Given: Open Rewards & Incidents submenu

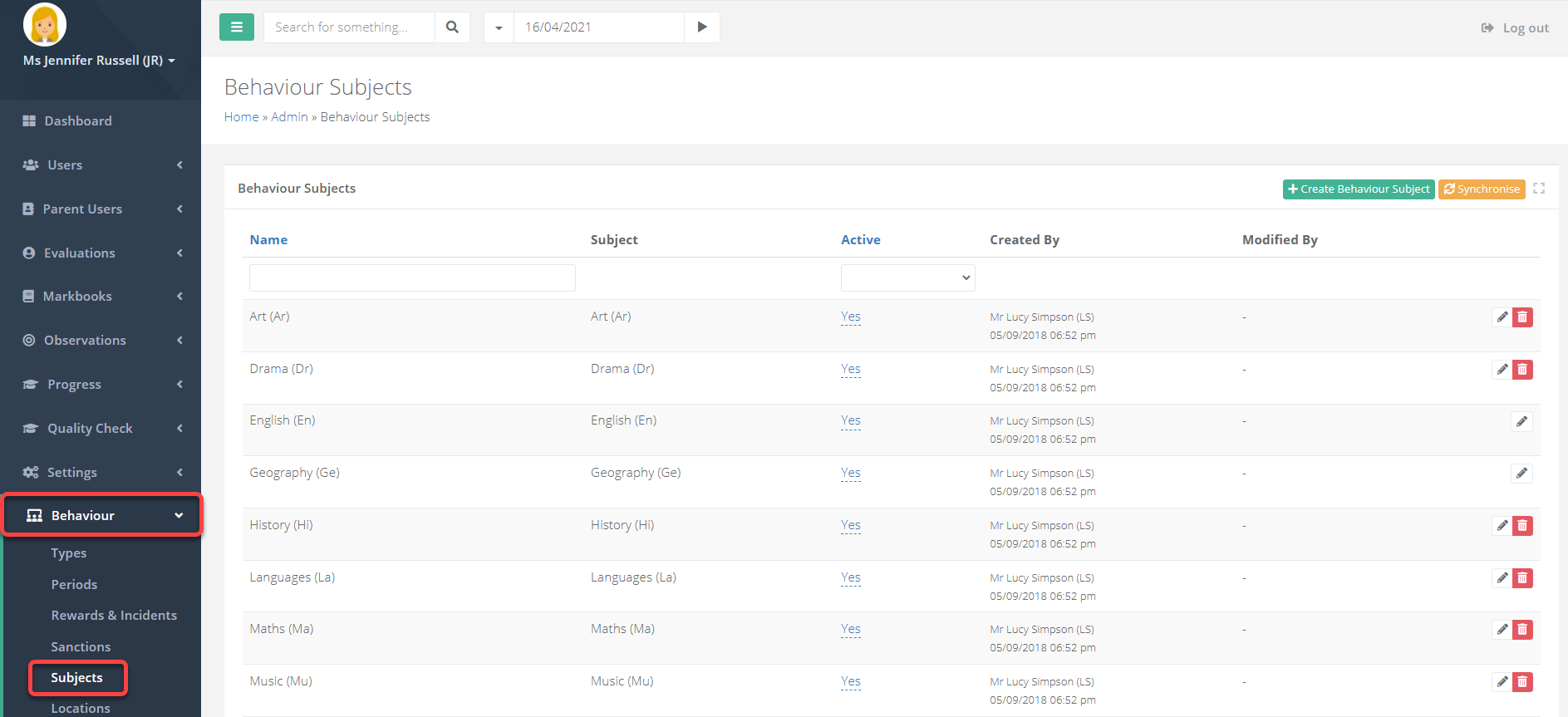Looking at the screenshot, I should click(114, 615).
